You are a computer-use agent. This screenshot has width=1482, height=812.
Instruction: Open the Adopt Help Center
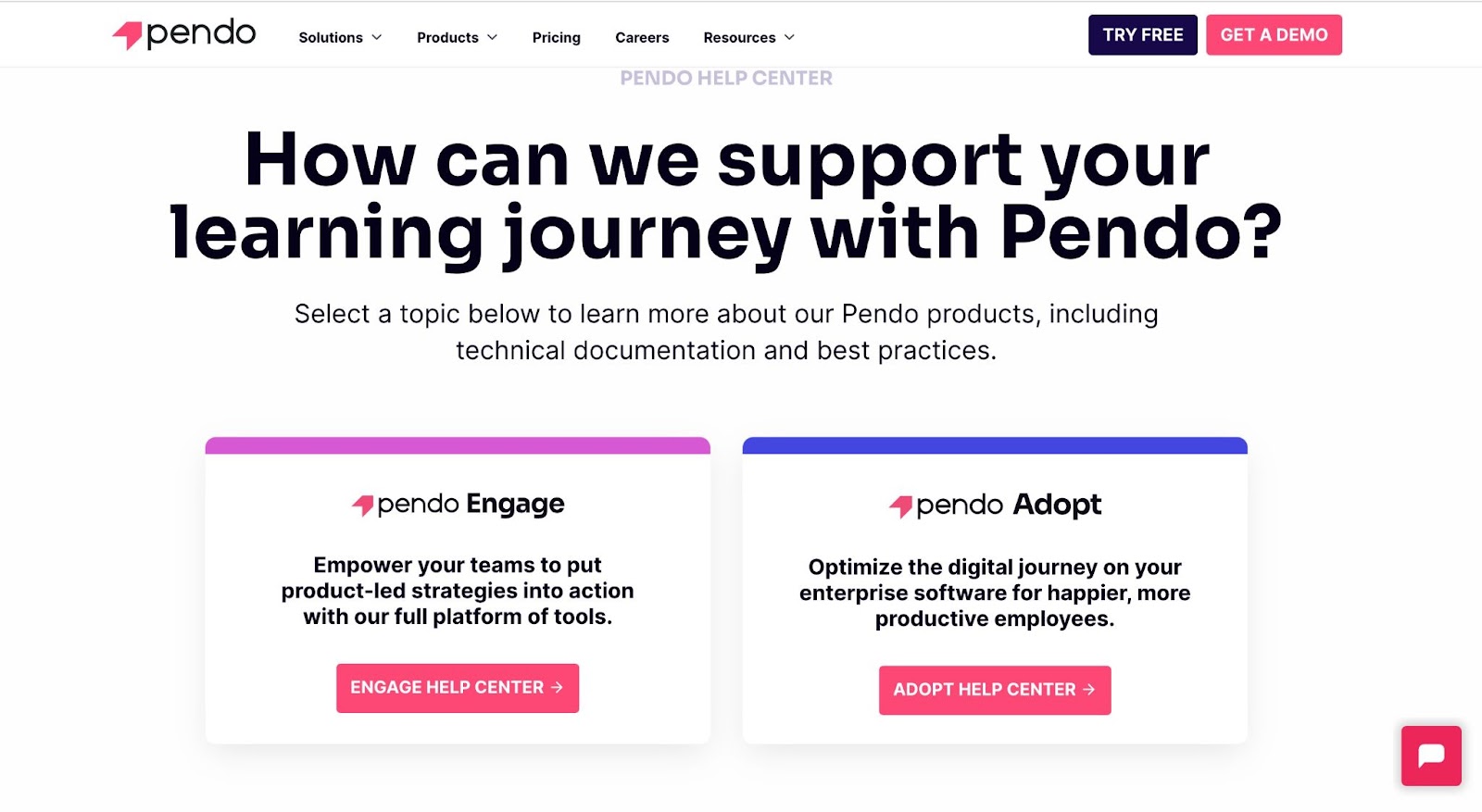tap(994, 690)
